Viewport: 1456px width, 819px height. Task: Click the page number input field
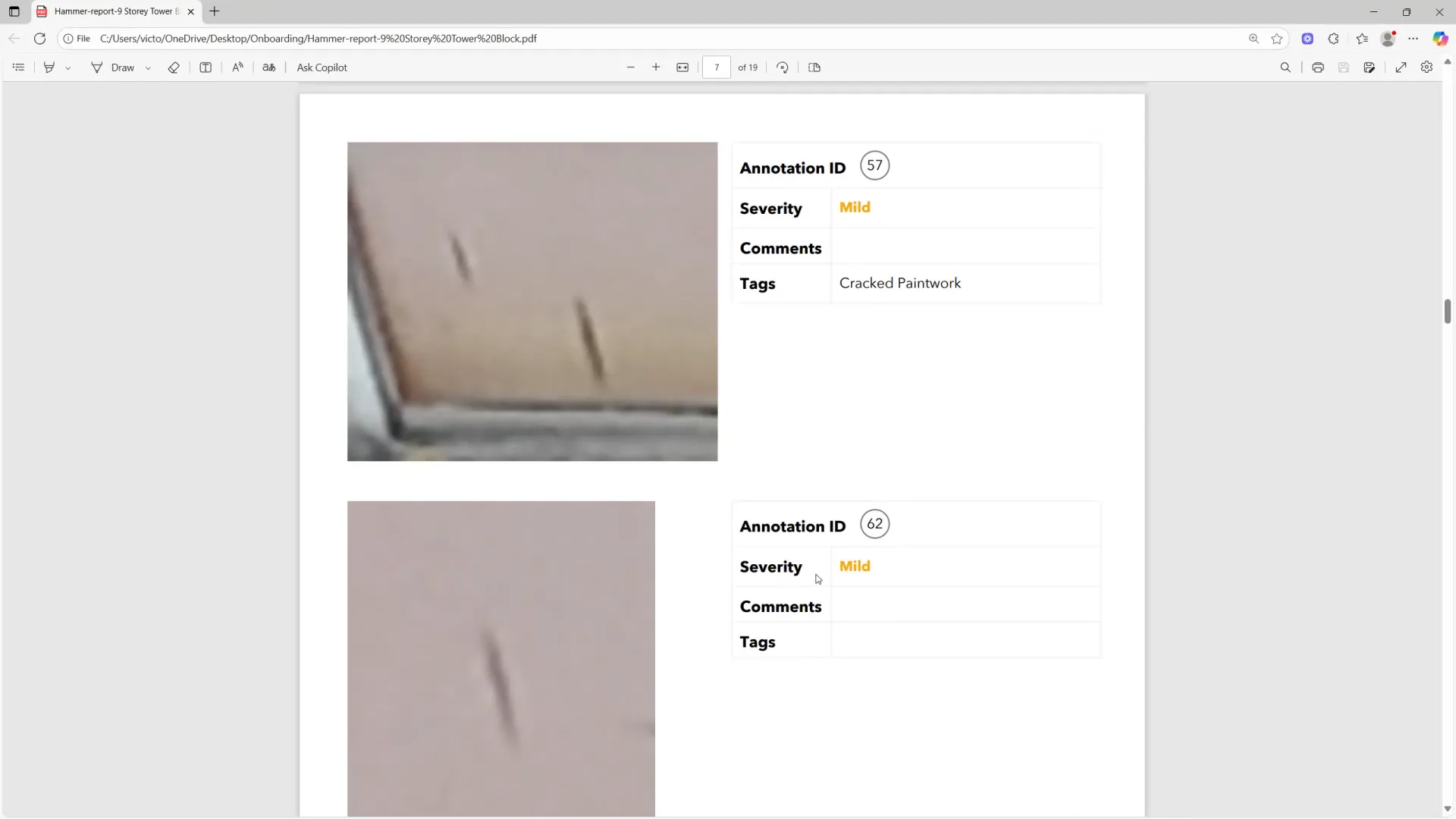pos(717,67)
